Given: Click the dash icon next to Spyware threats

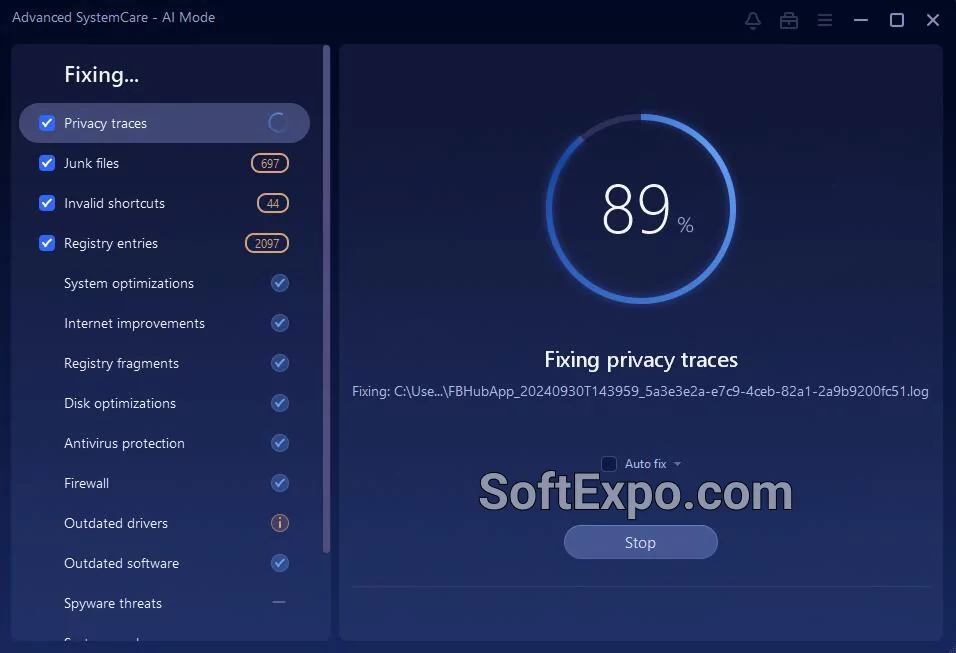Looking at the screenshot, I should (279, 603).
